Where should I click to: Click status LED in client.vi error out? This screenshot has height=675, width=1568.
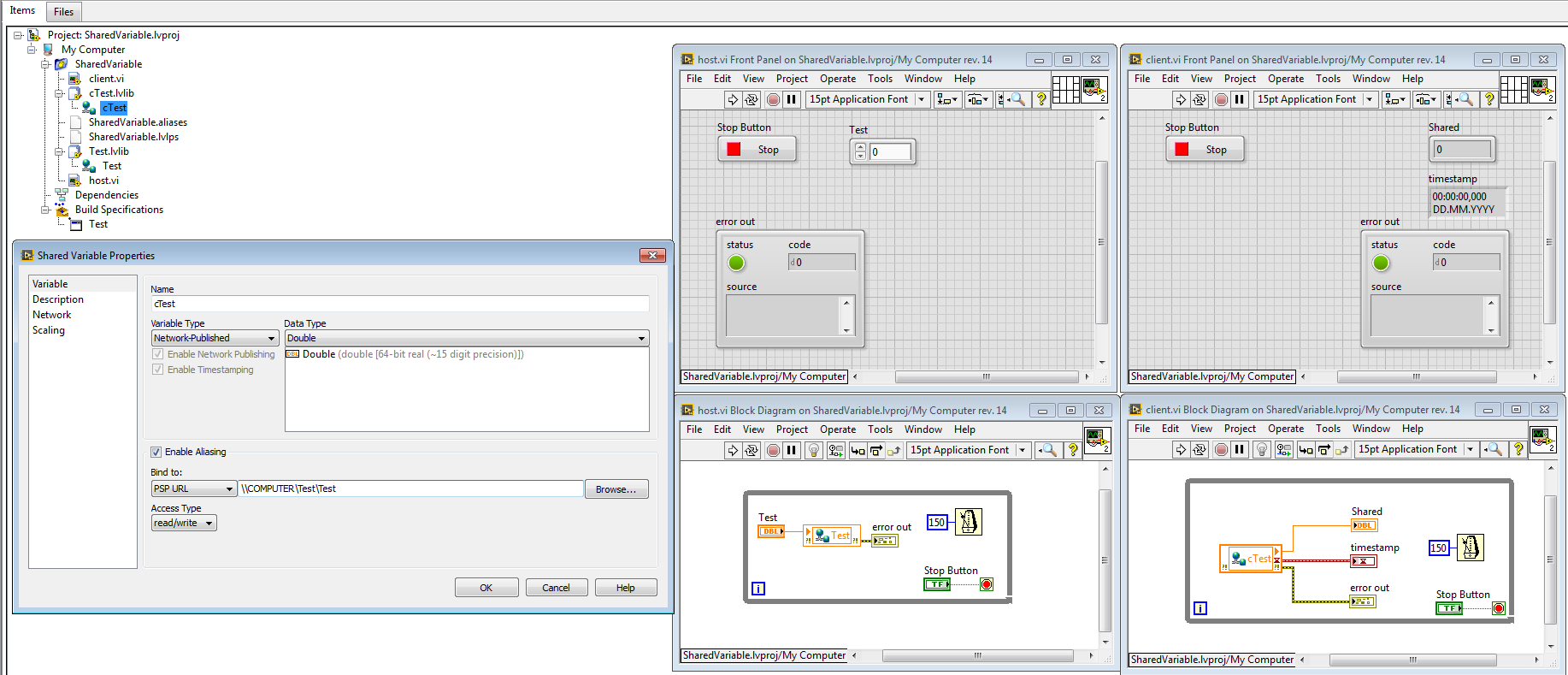click(x=1381, y=263)
